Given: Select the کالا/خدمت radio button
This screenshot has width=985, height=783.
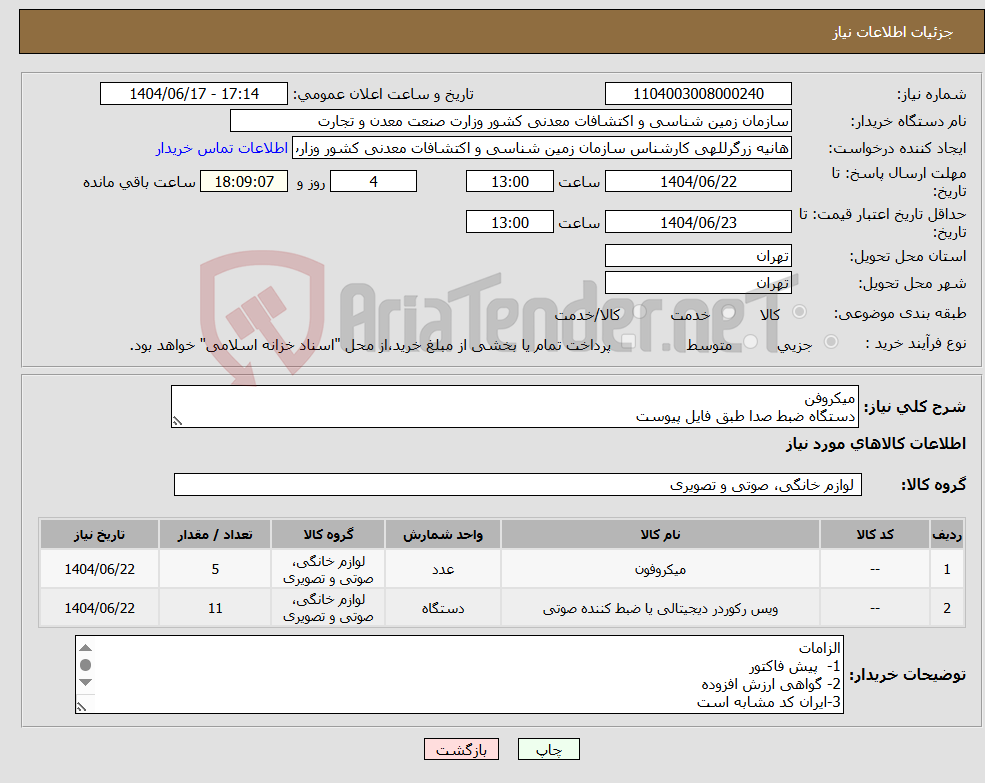Looking at the screenshot, I should (x=640, y=312).
